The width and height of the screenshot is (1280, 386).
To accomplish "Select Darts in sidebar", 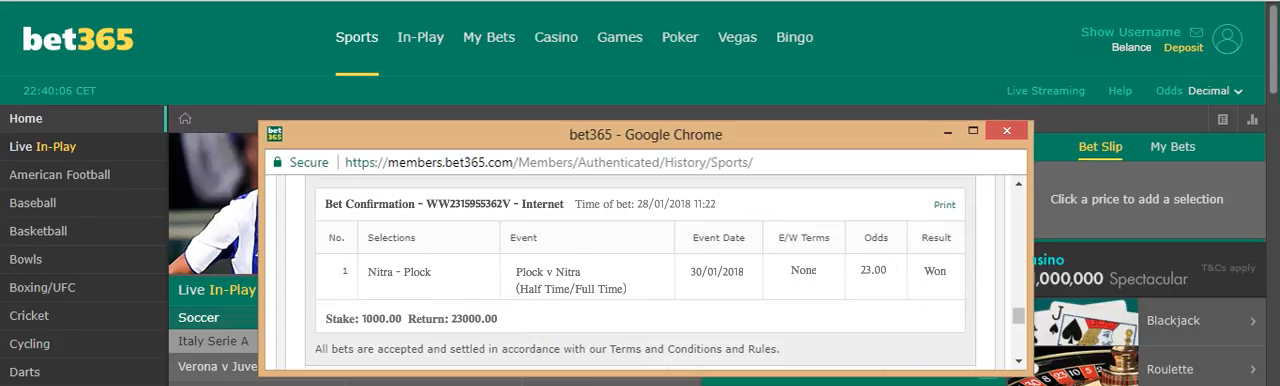I will coord(83,372).
